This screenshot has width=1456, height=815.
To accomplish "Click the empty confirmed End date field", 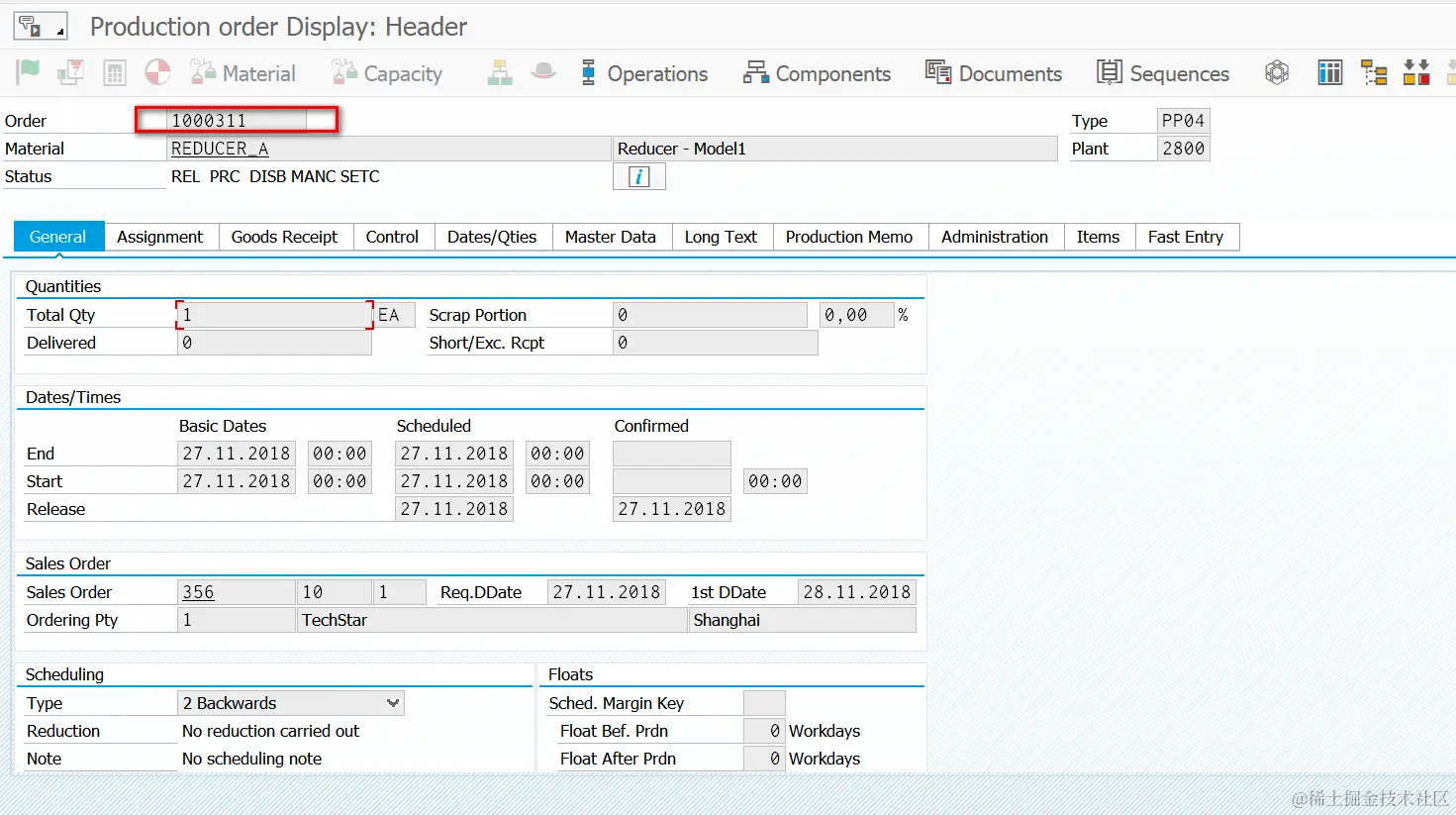I will coord(672,454).
